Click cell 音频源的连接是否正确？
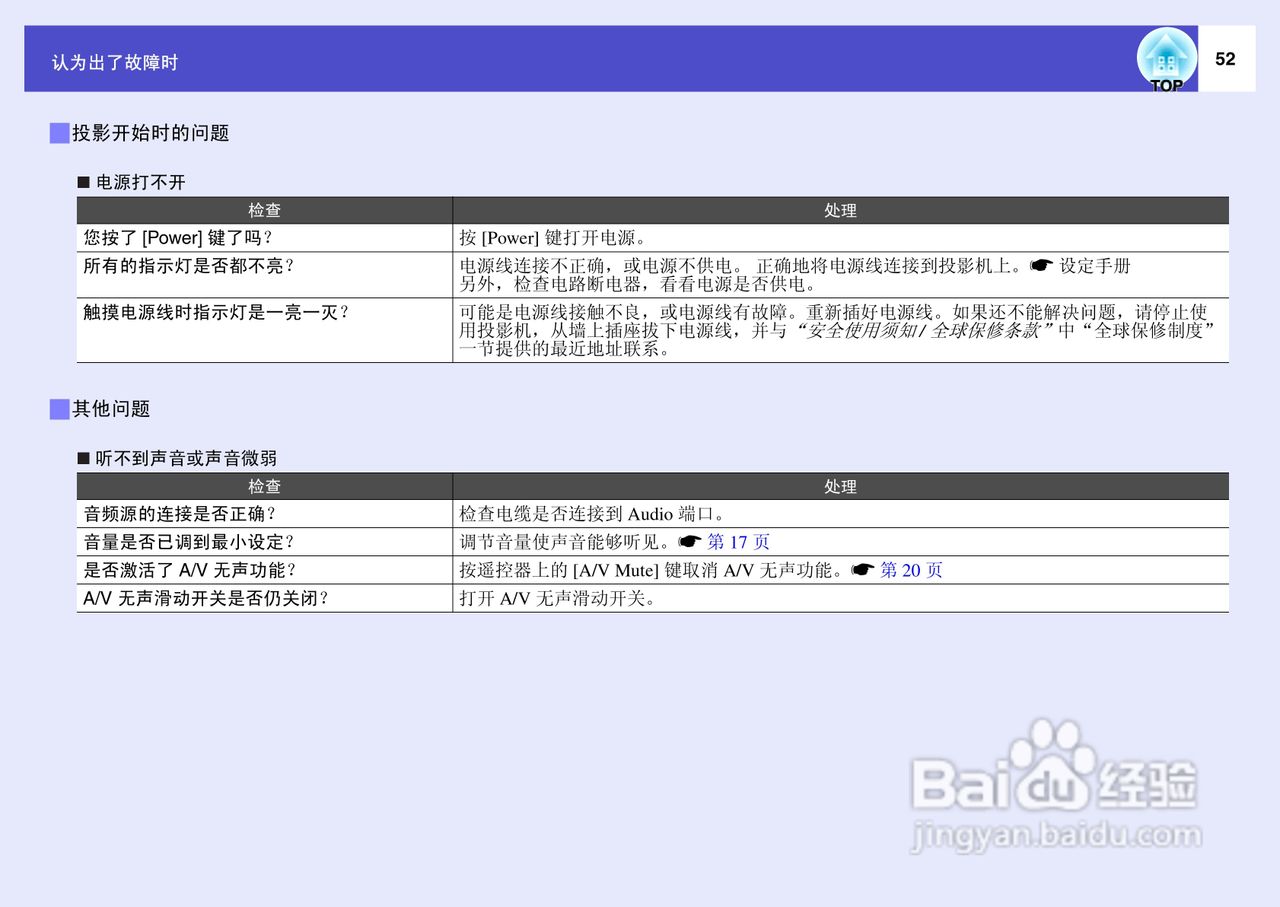The height and width of the screenshot is (907, 1280). tap(265, 514)
